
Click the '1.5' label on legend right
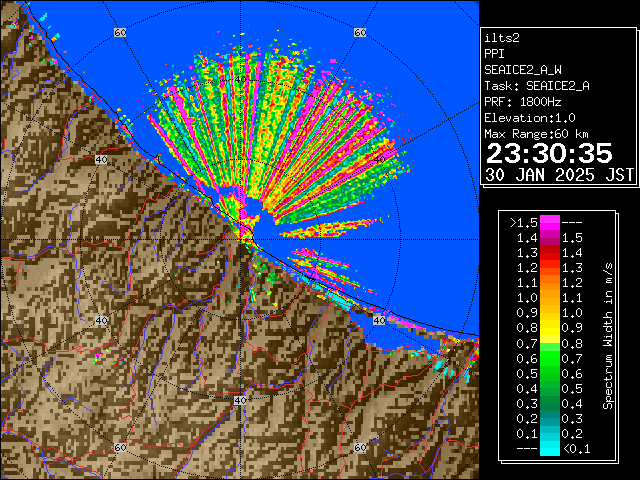pos(572,238)
